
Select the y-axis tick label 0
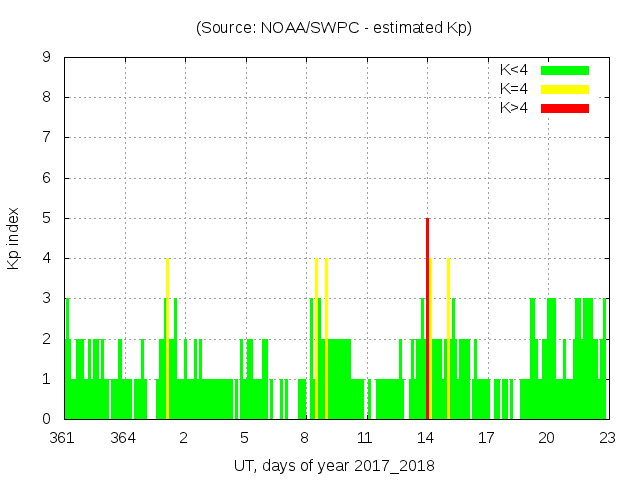point(46,419)
